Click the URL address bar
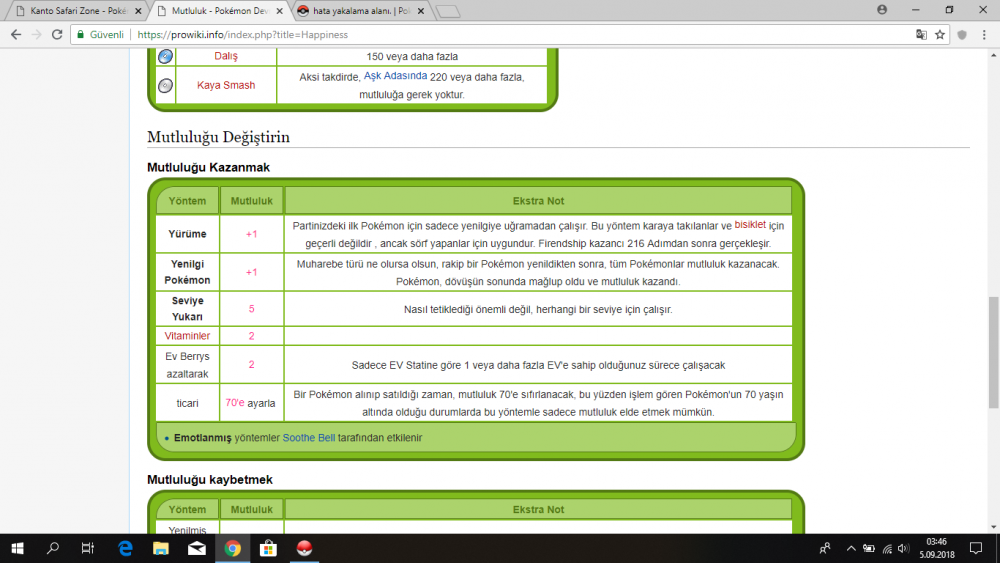 [x=500, y=34]
